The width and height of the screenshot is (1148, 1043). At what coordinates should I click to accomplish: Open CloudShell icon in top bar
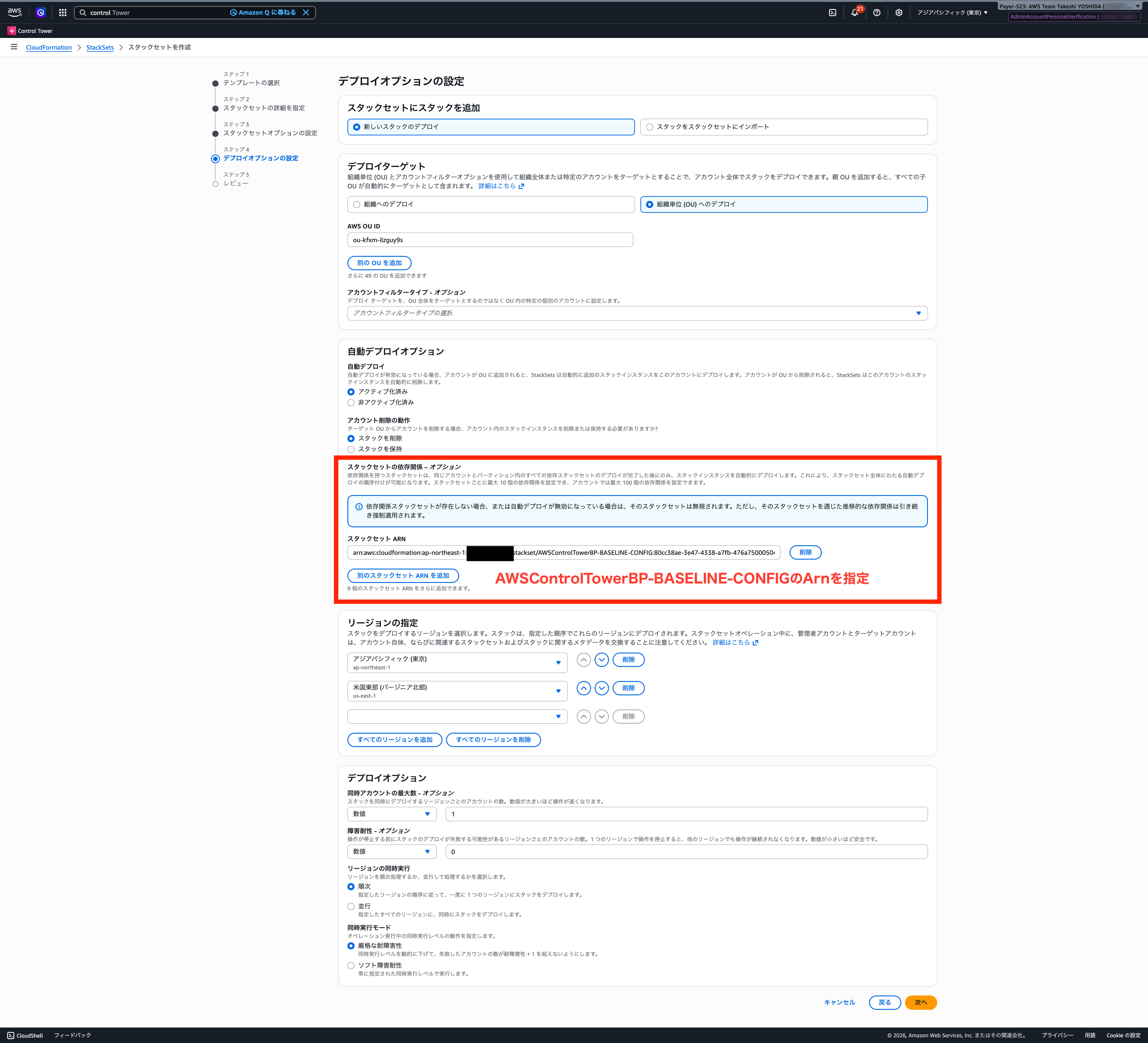[x=833, y=13]
